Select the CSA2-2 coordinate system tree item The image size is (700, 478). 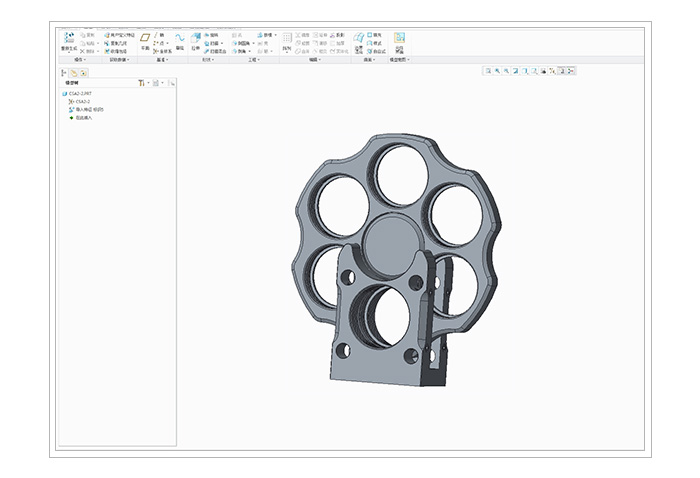(83, 101)
